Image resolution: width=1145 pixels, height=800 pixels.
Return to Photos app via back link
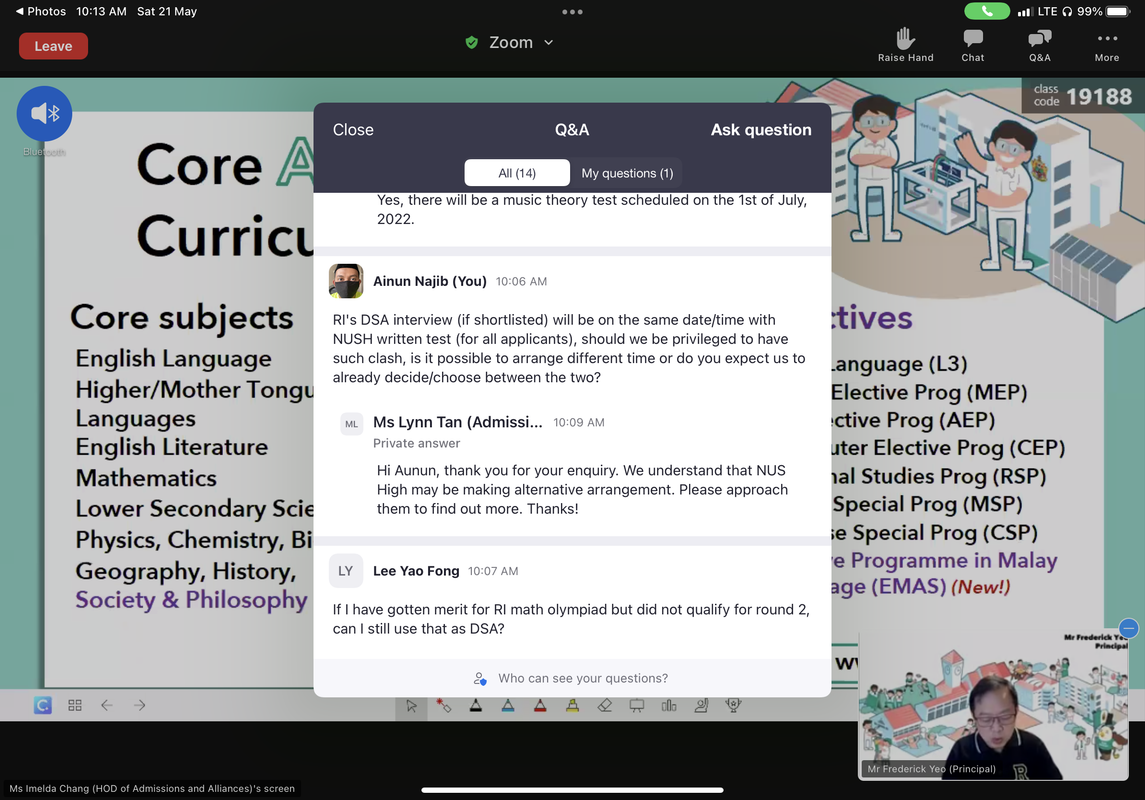pos(41,11)
